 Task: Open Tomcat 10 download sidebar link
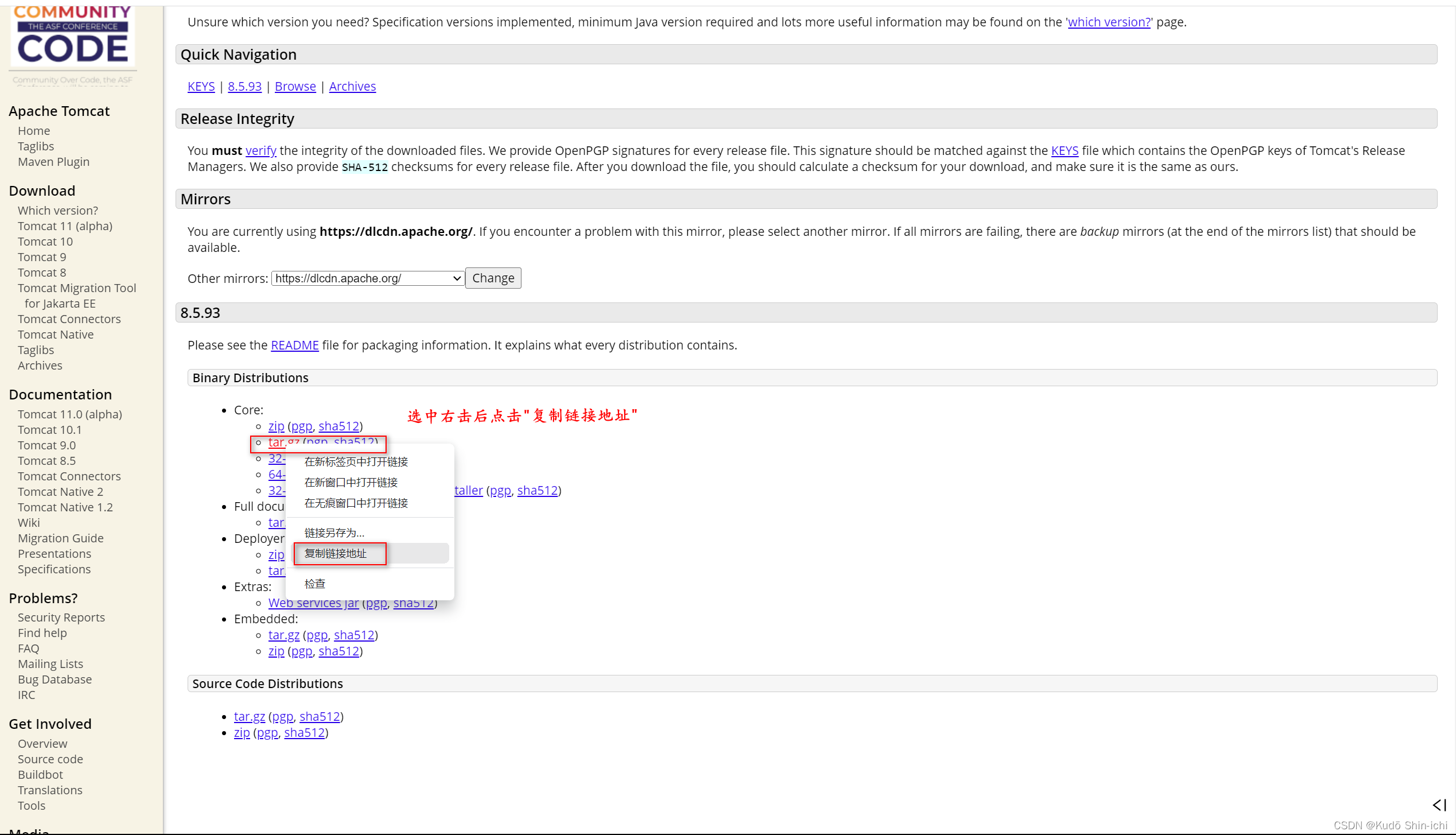45,242
